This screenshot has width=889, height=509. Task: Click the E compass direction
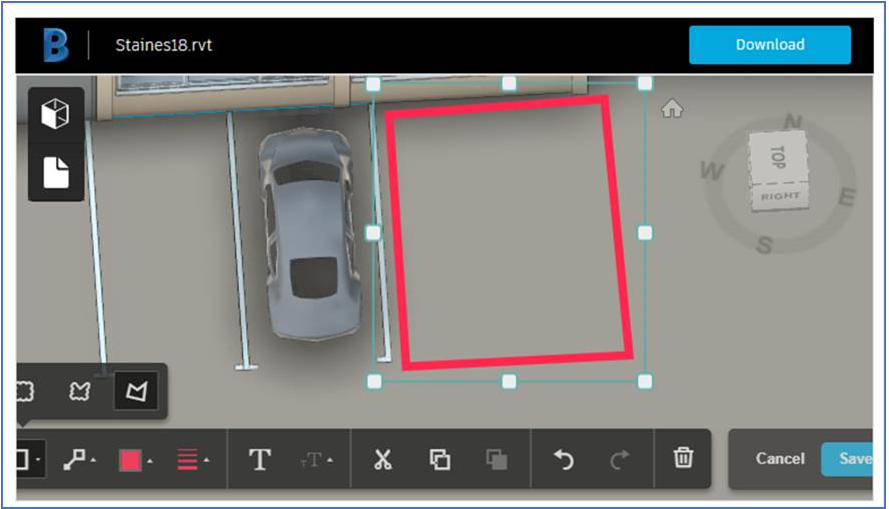(x=846, y=197)
